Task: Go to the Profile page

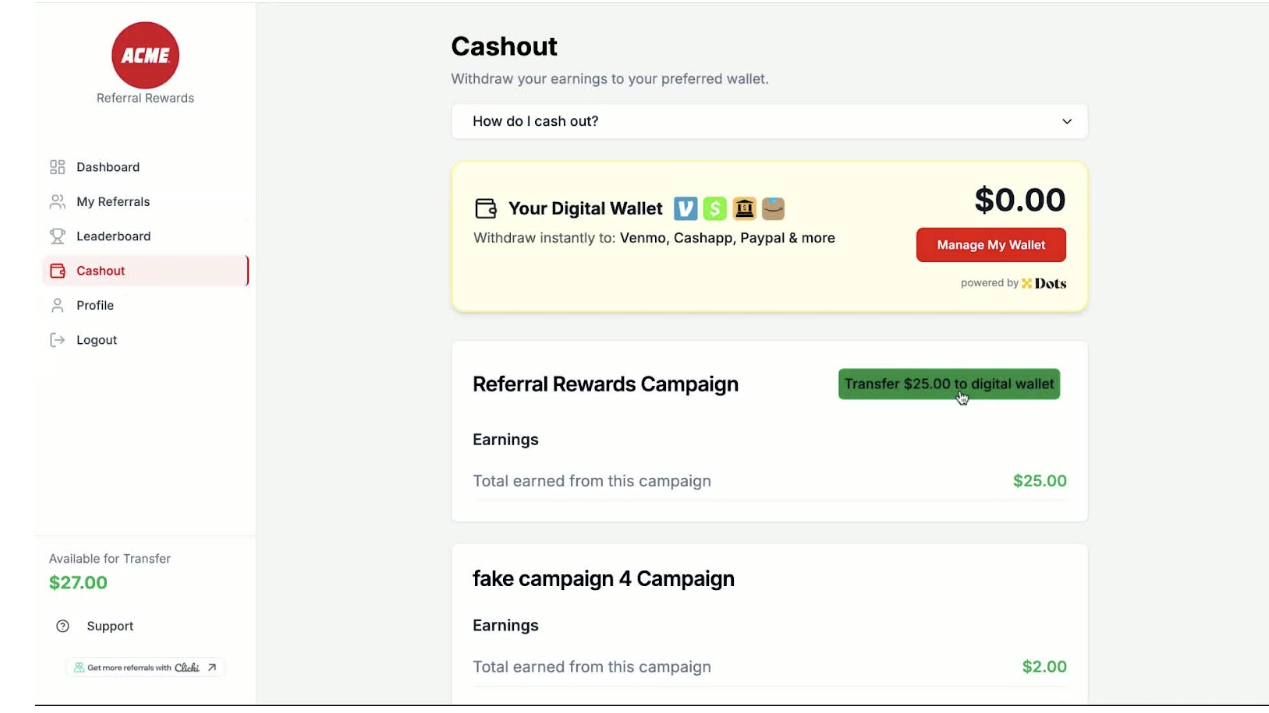Action: 95,306
